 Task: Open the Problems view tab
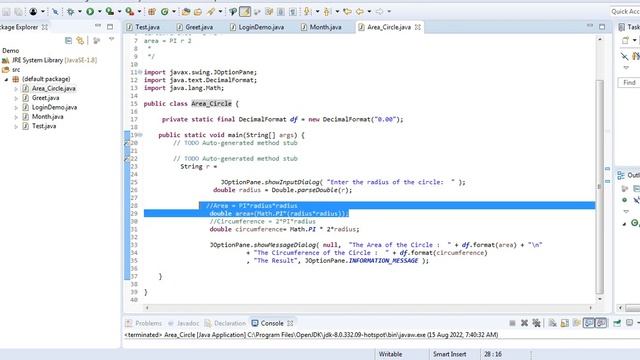(x=144, y=323)
